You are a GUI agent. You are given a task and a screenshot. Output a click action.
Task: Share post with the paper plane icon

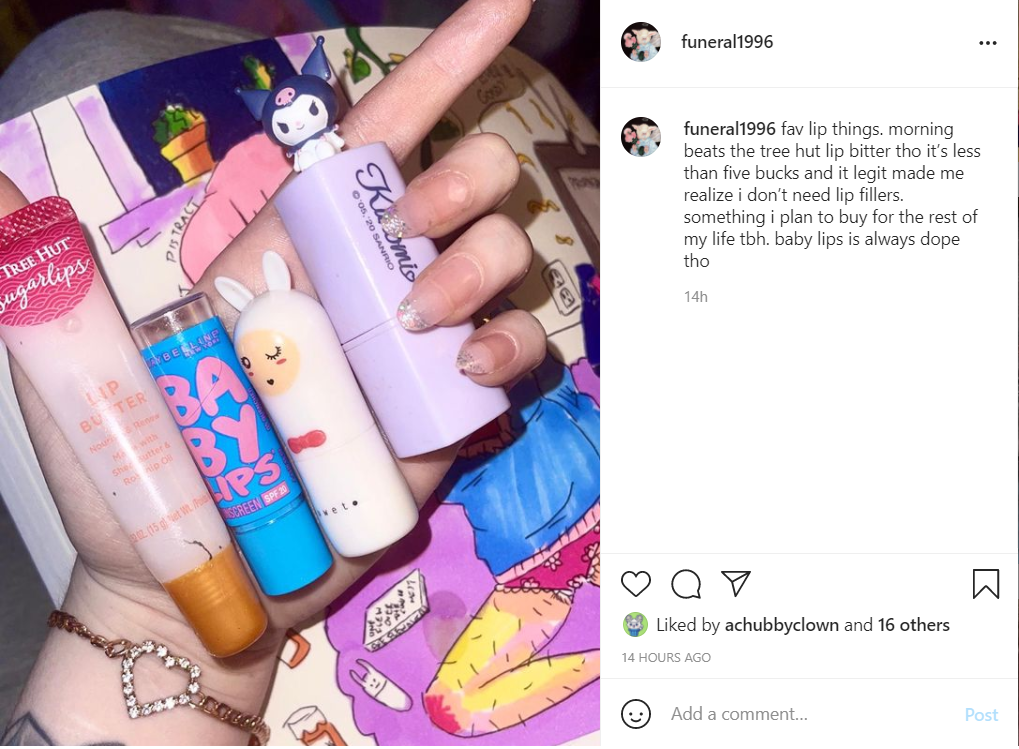736,583
